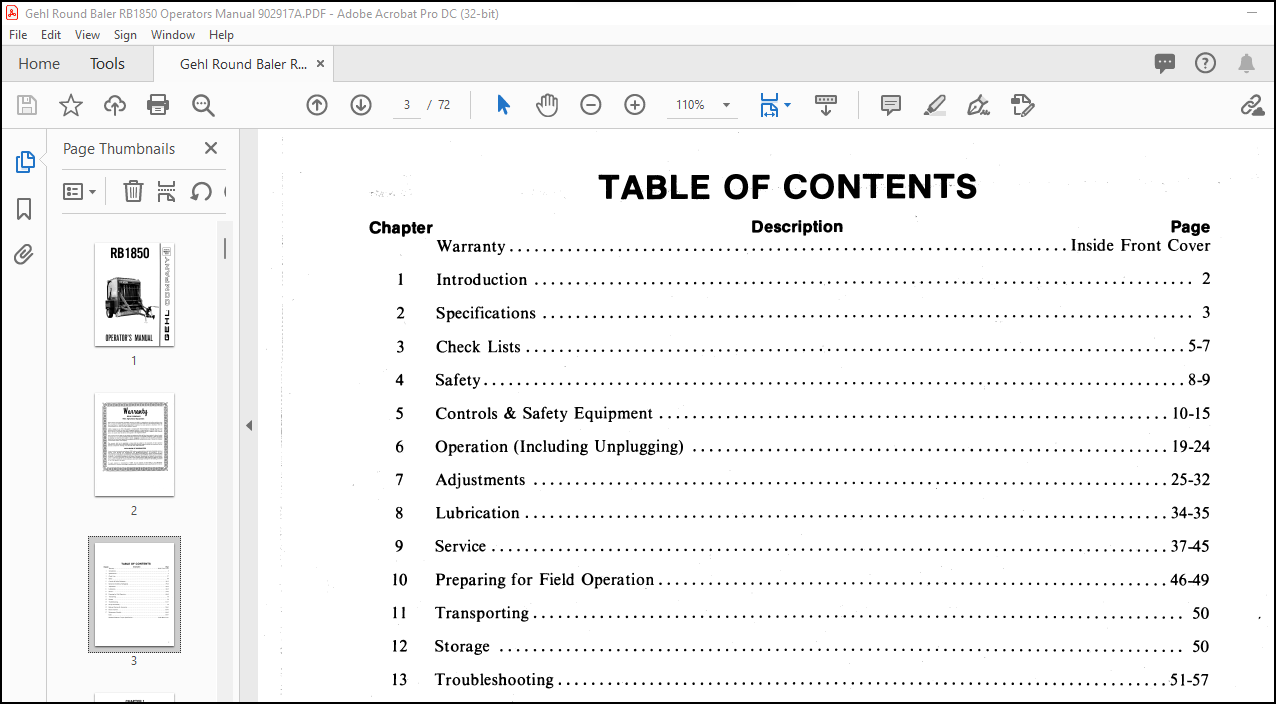This screenshot has width=1276, height=704.
Task: Open the Bookmarks panel in sidebar
Action: click(25, 209)
